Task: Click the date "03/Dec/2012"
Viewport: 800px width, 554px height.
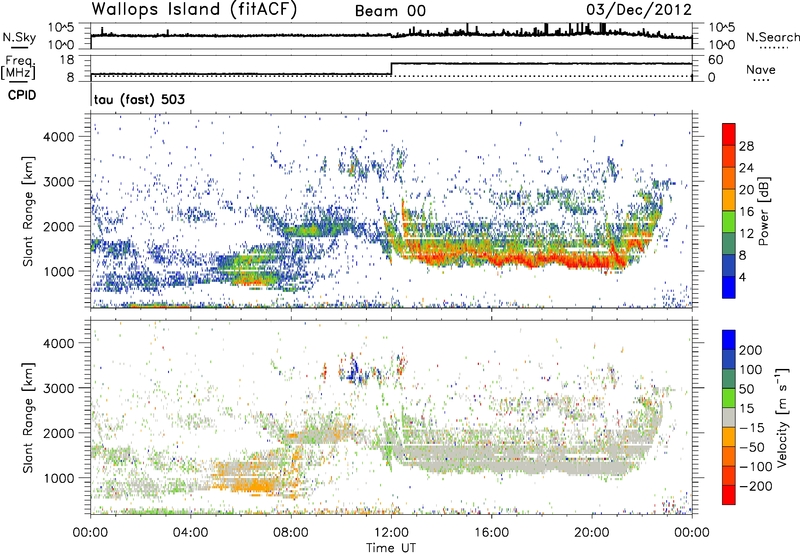Action: click(x=639, y=10)
